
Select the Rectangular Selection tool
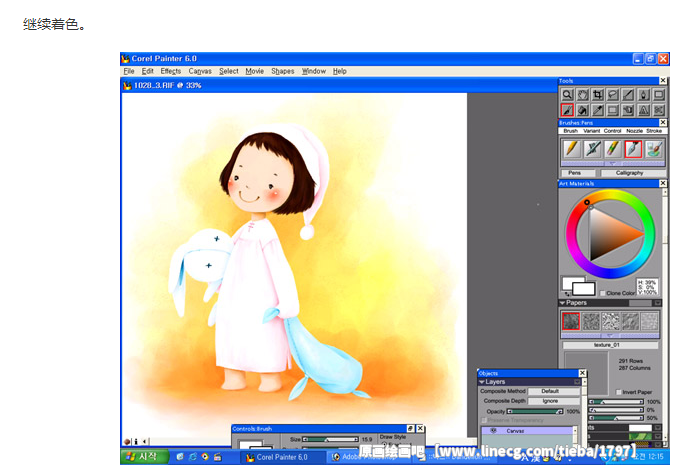[x=613, y=110]
